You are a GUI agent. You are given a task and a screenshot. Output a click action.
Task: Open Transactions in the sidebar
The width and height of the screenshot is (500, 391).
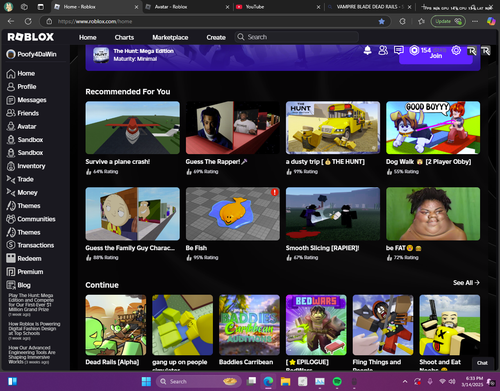(x=30, y=245)
